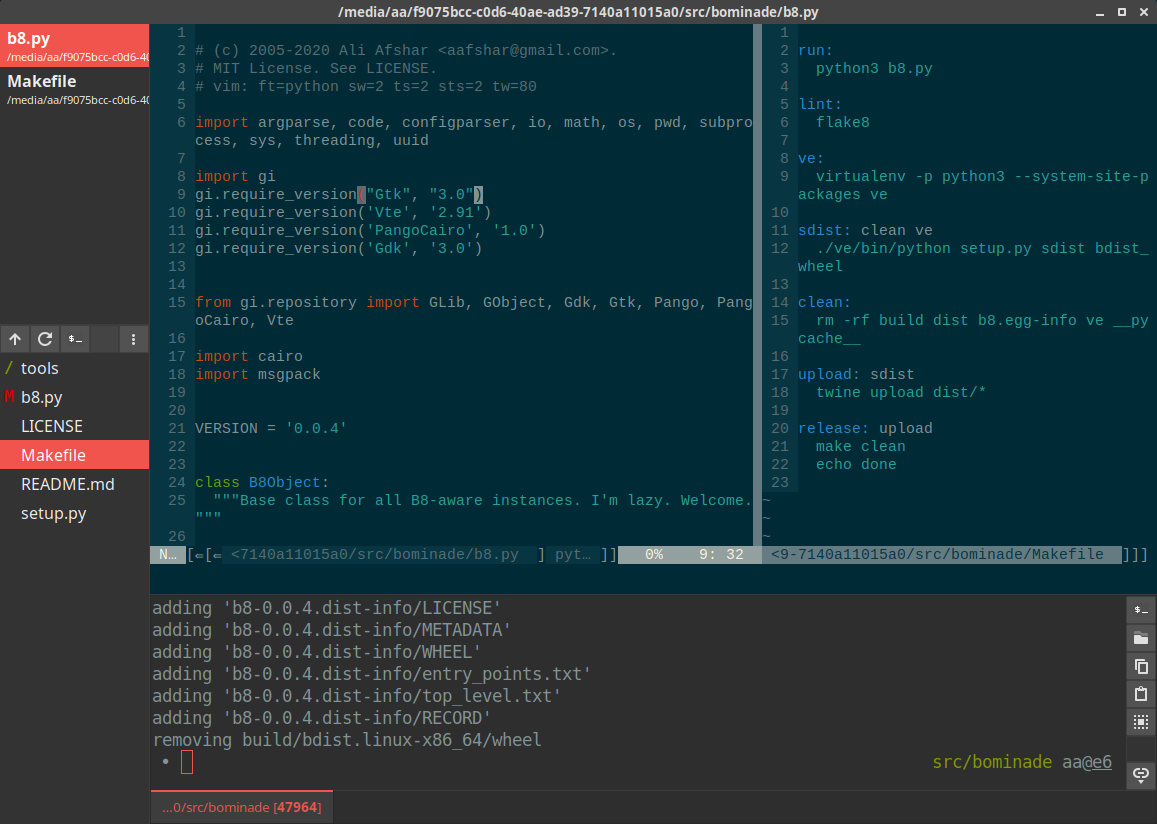The height and width of the screenshot is (824, 1157).
Task: Click terminal line adding dist-info/RECORD
Action: click(x=322, y=718)
